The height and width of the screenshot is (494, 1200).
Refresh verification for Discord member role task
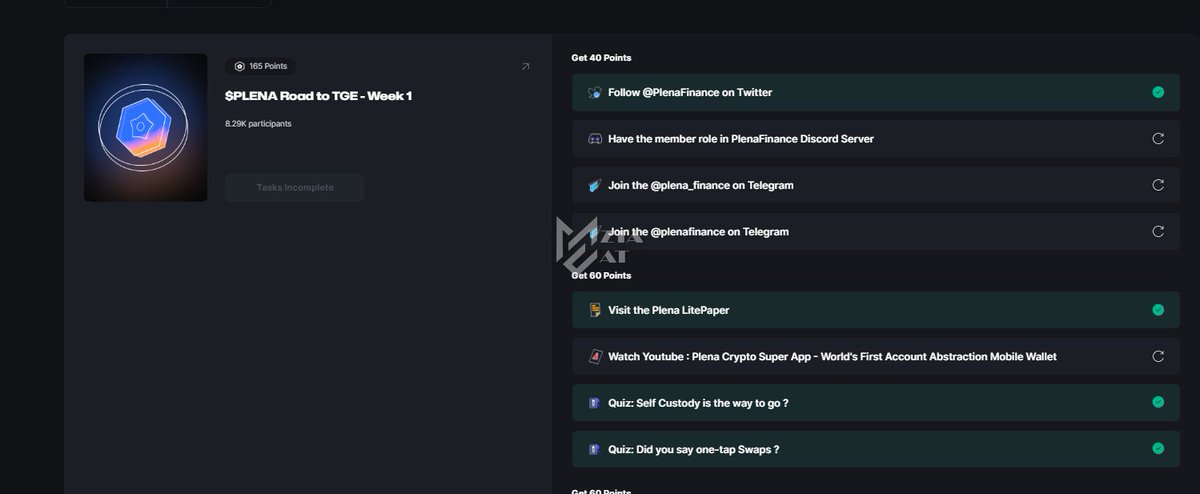coord(1158,139)
